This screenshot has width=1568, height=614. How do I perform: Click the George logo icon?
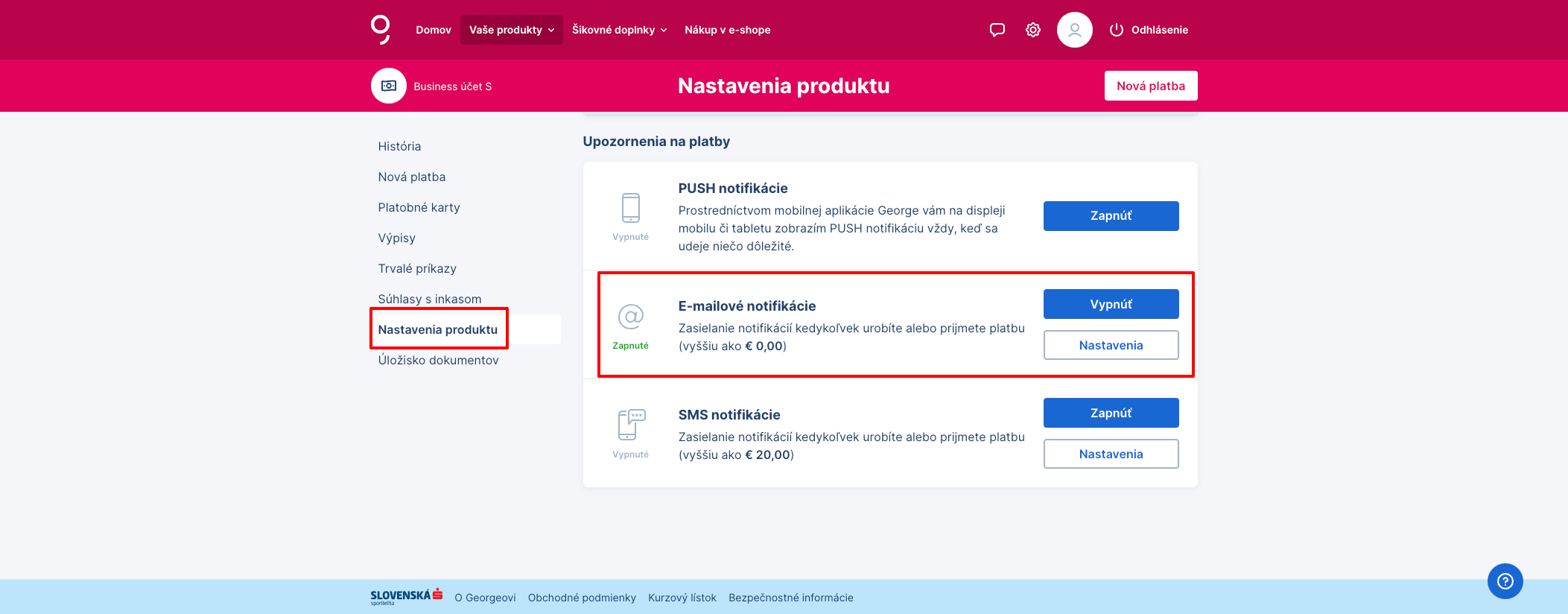(x=381, y=30)
